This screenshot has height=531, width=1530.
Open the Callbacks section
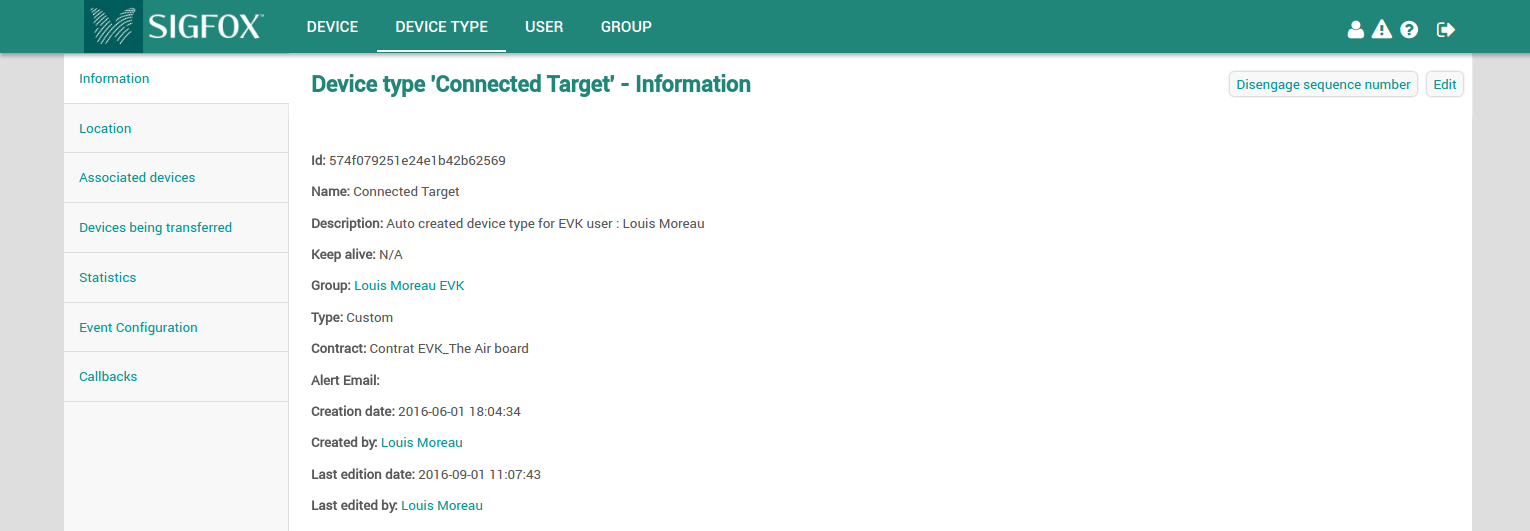point(176,377)
